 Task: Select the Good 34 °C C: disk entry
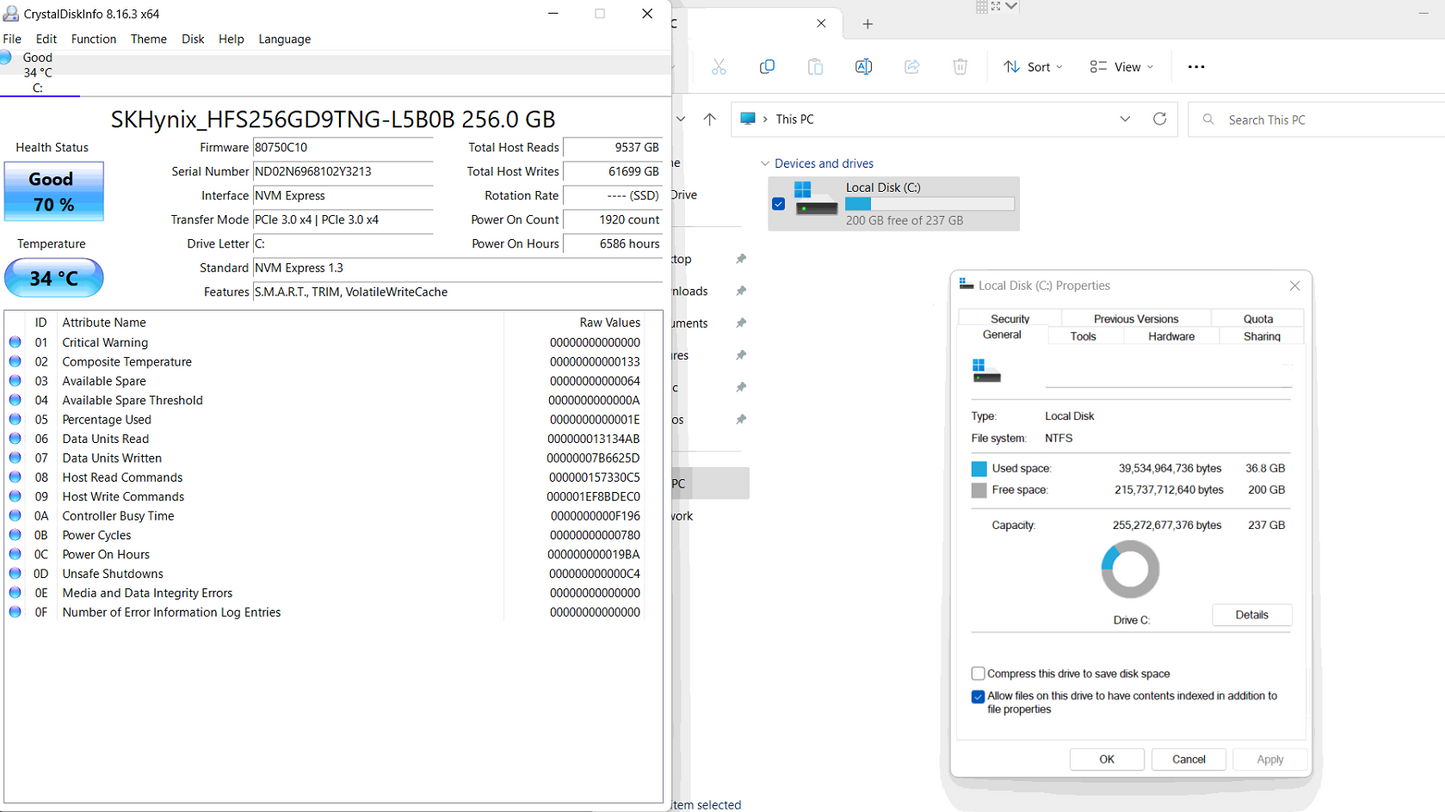38,73
